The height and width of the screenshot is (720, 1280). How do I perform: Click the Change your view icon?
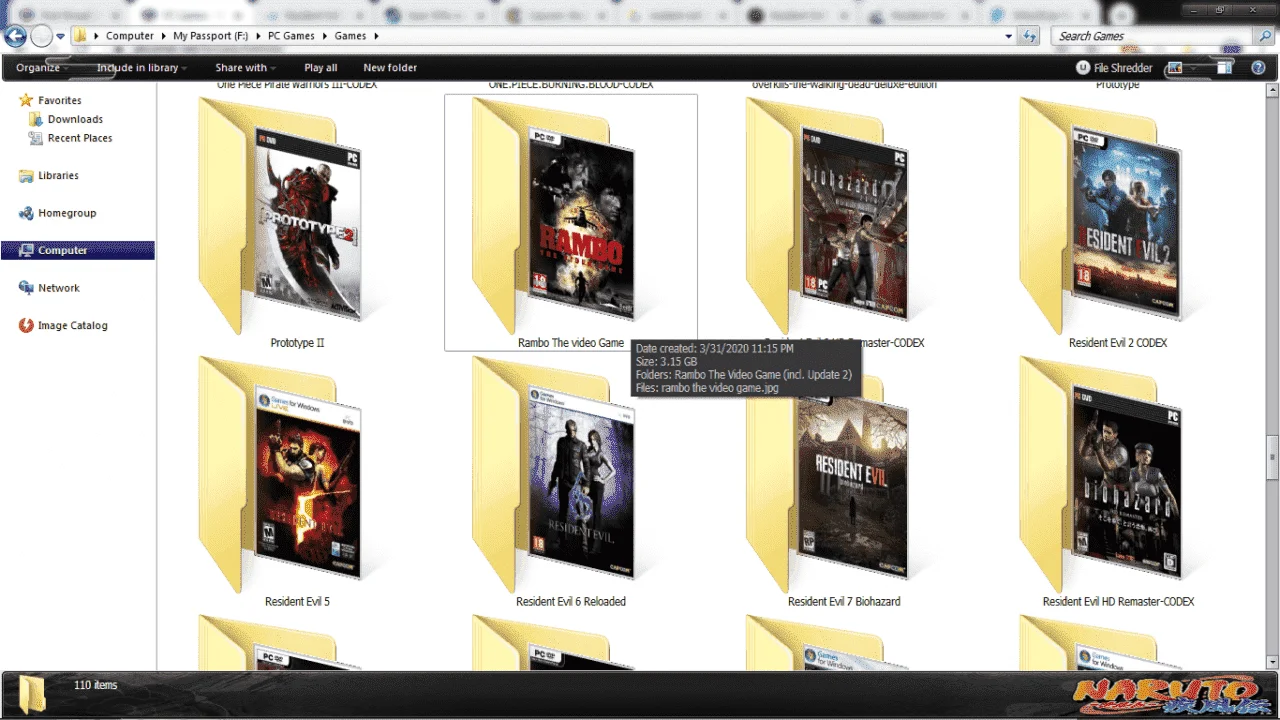(x=1175, y=68)
